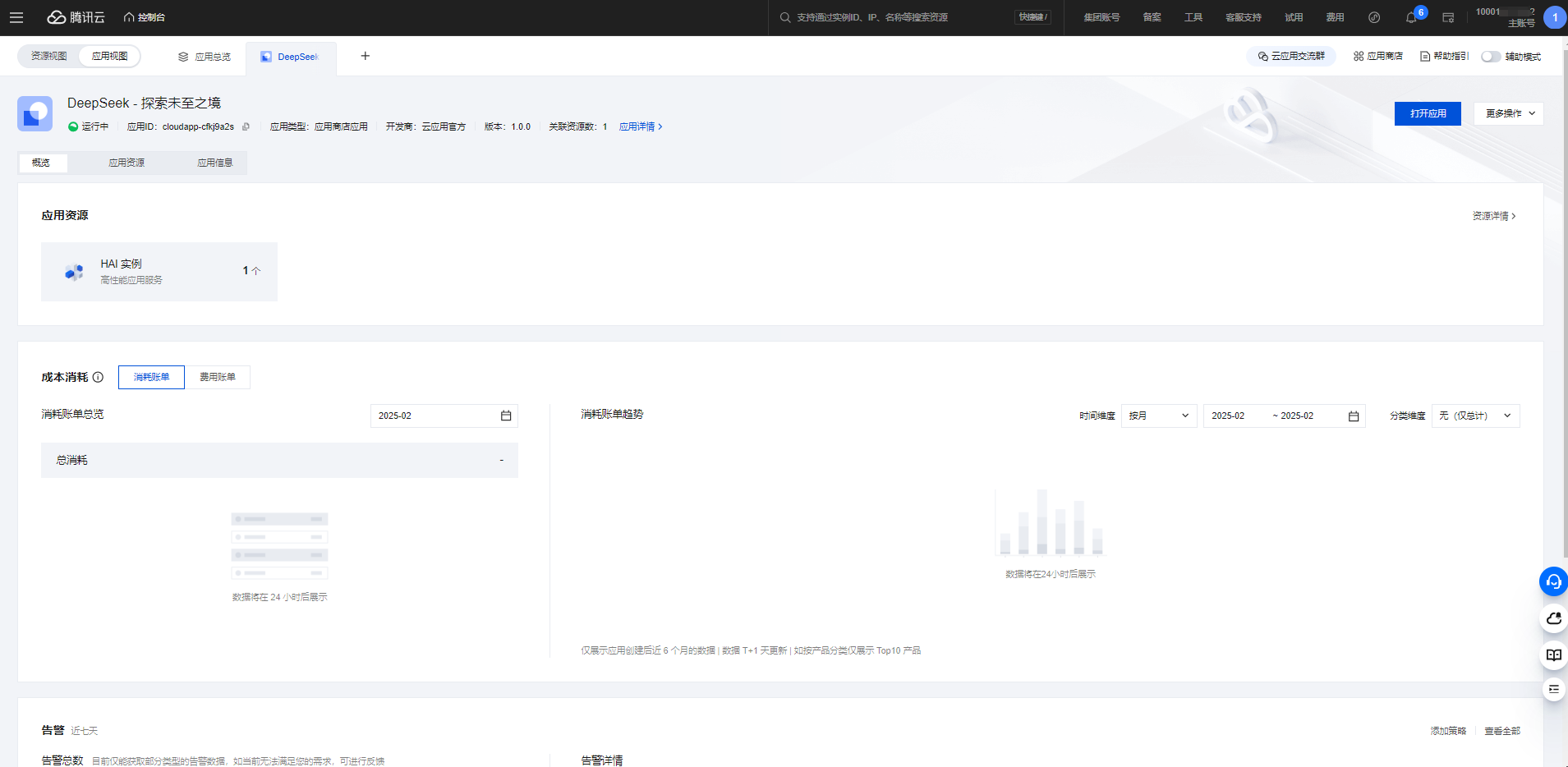
Task: Open 云应用交流群 chat group
Action: (1291, 56)
